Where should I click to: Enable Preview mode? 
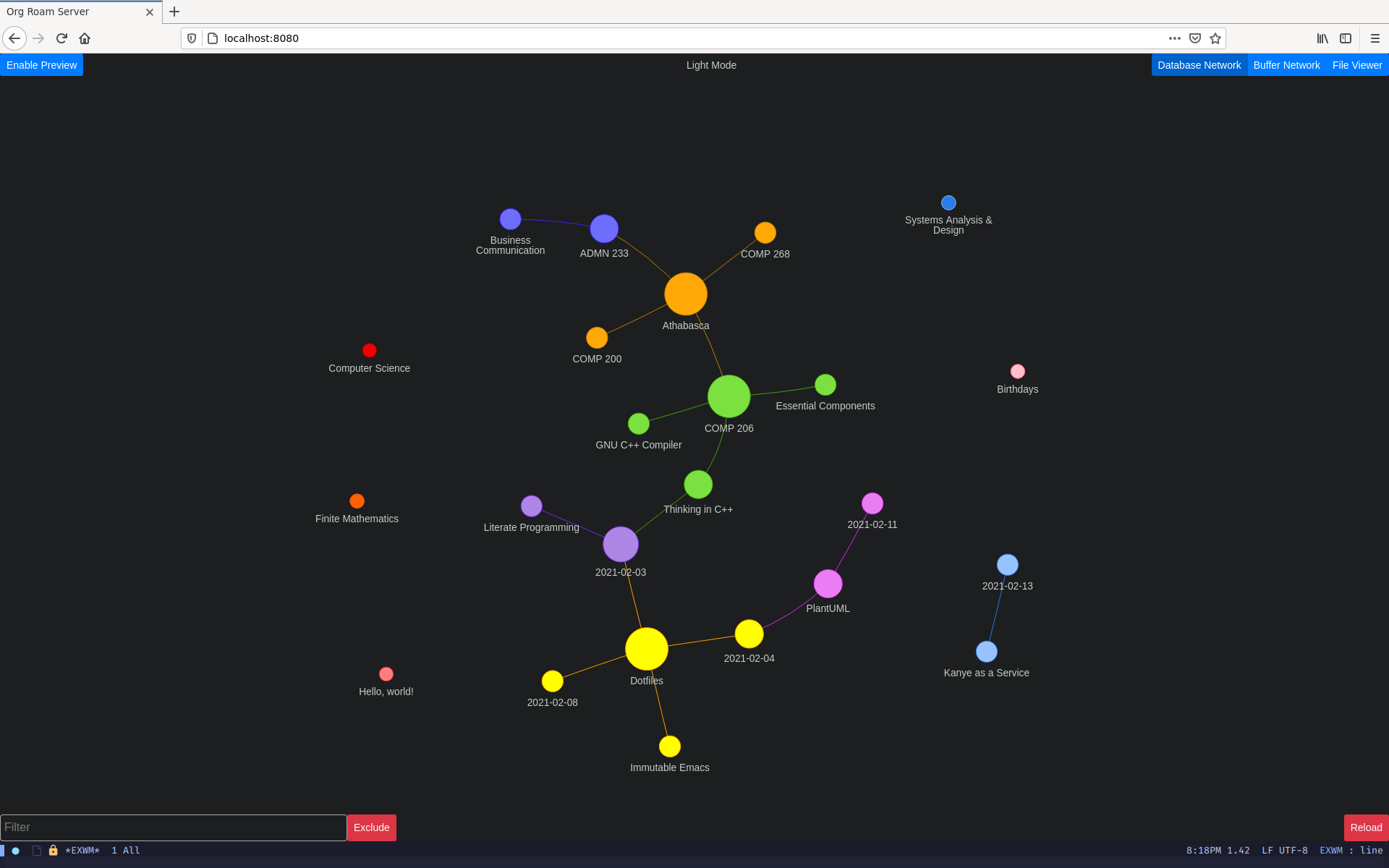42,65
